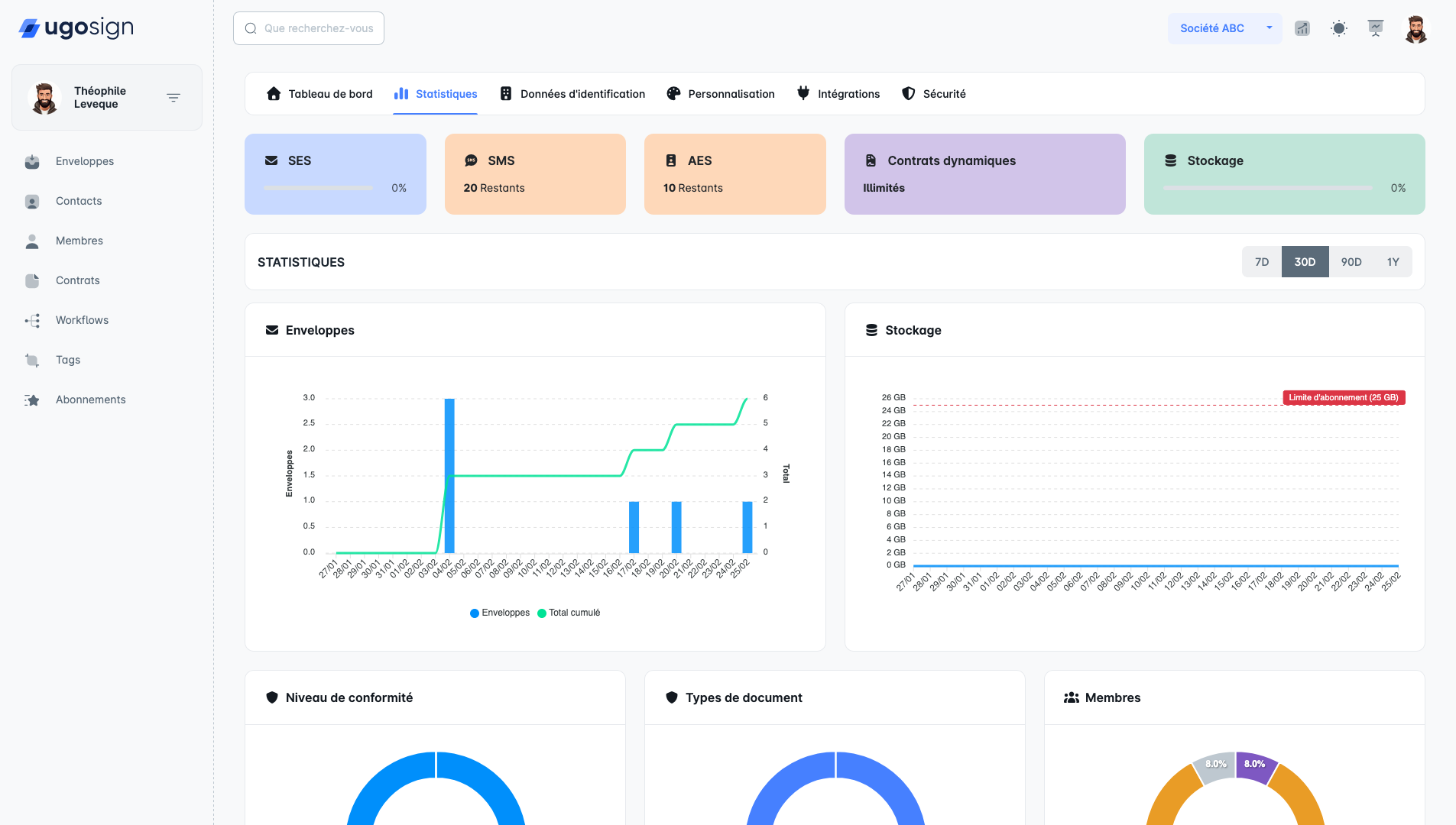Viewport: 1456px width, 825px height.
Task: Click the user avatar in top-right corner
Action: pyautogui.click(x=1415, y=29)
